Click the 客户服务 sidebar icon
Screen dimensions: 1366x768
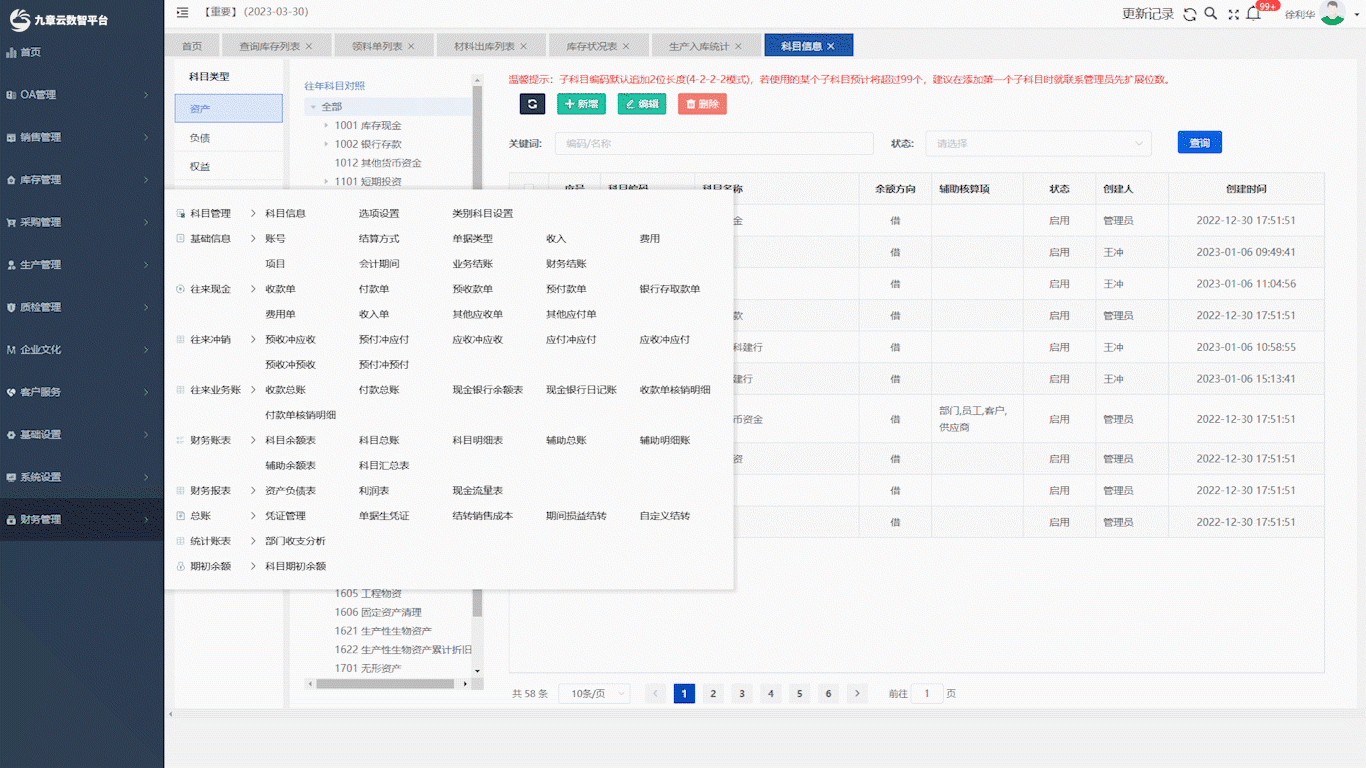[11, 392]
